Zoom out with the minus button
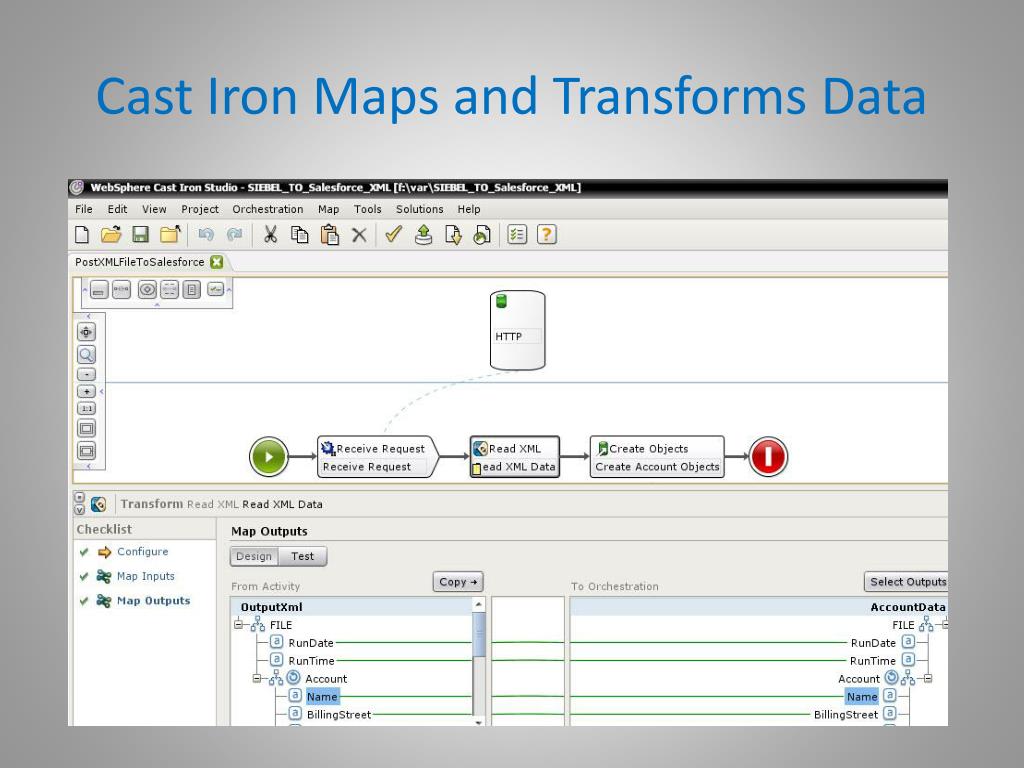This screenshot has height=768, width=1024. click(86, 374)
